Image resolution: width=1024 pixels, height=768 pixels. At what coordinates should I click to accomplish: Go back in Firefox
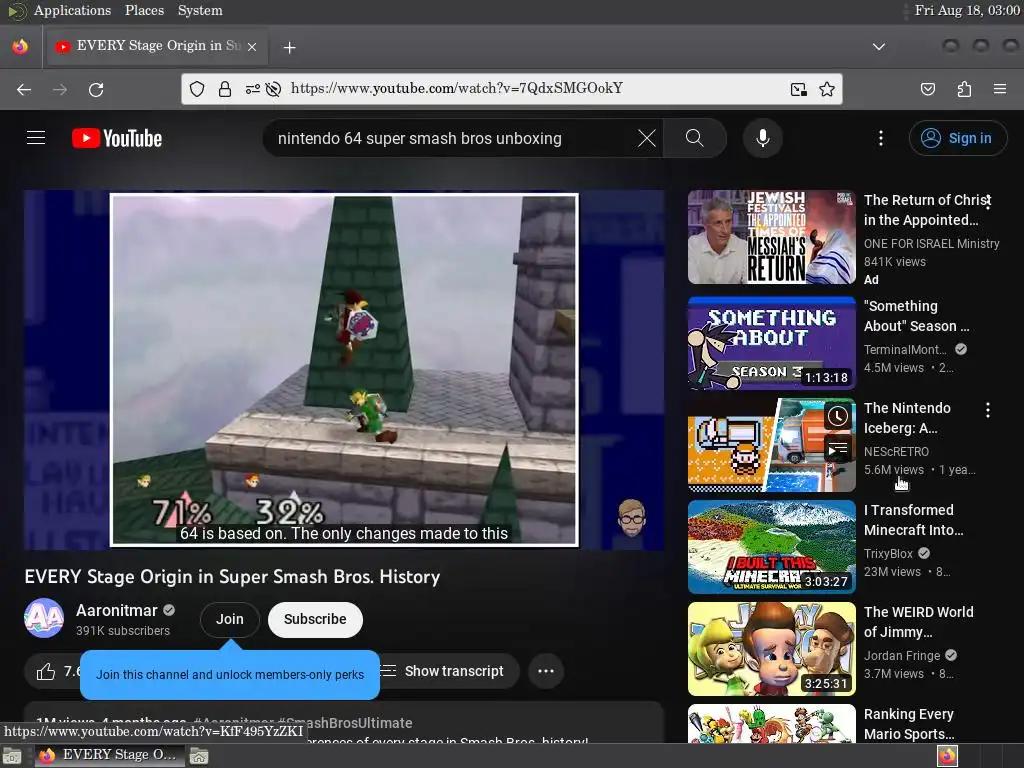24,89
